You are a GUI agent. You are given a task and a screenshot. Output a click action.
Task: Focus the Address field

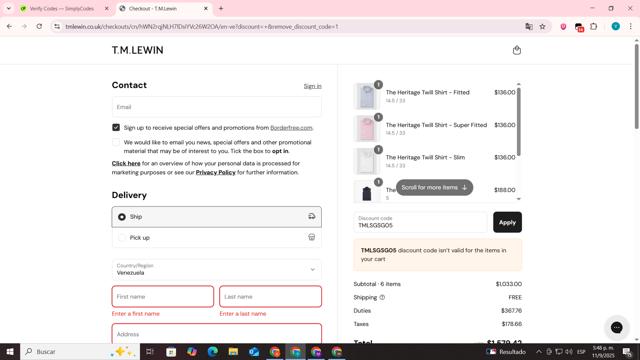216,333
